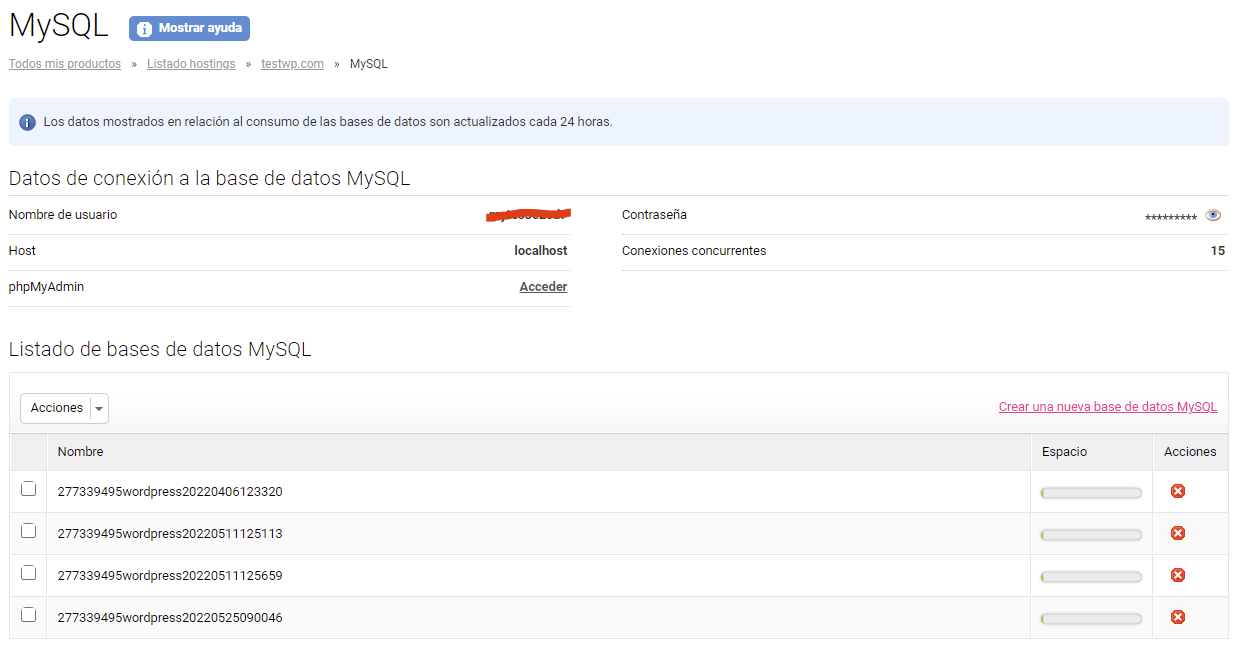Viewport: 1236px width, 647px height.
Task: Click database name 277339495wordpress20220511125659
Action: [170, 576]
